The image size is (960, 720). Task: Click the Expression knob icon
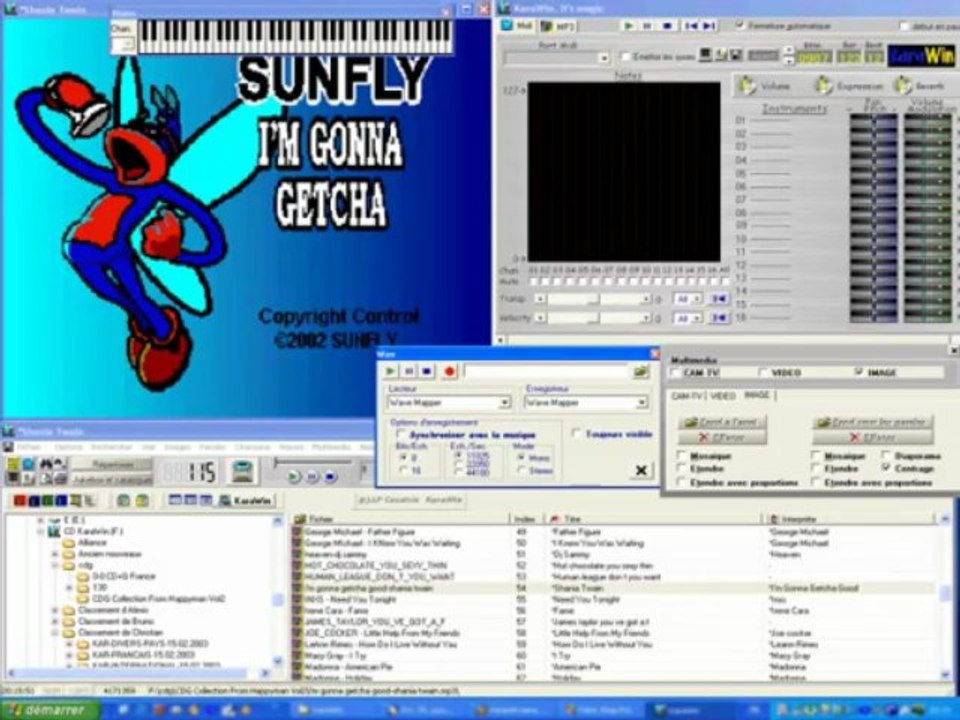coord(824,85)
